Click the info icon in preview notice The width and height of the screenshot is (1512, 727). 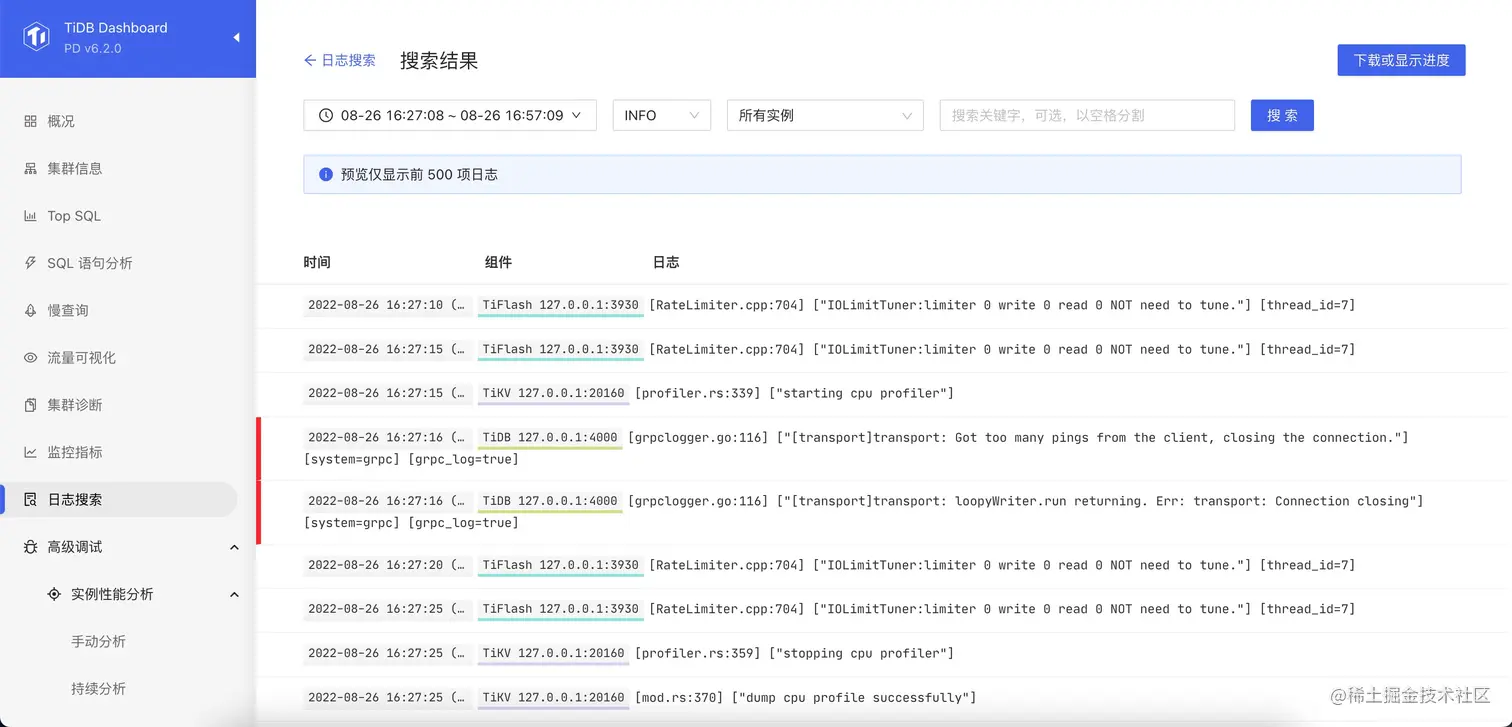(325, 174)
